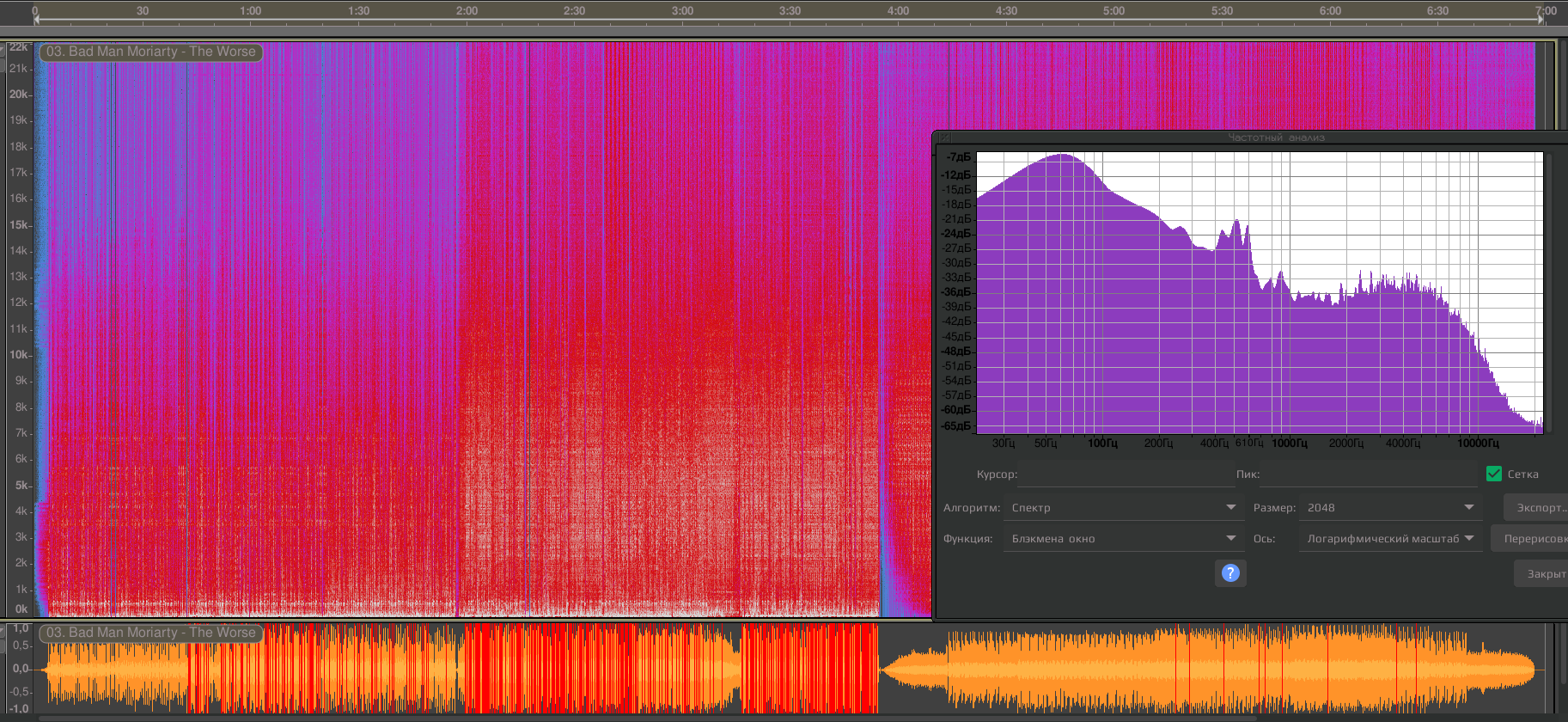Click the 5:00 mark on the timeline ruler
The image size is (1568, 722).
pos(1113,11)
